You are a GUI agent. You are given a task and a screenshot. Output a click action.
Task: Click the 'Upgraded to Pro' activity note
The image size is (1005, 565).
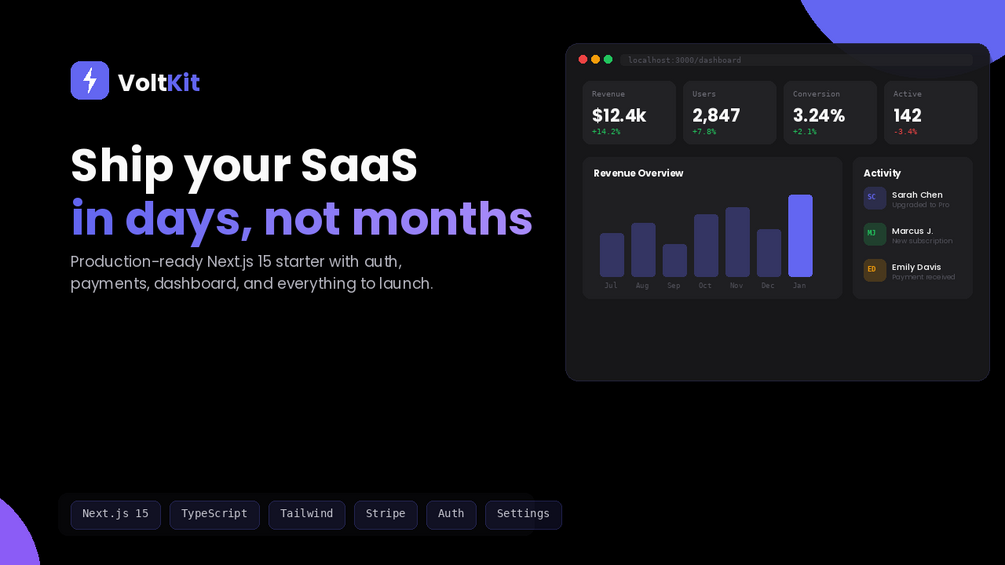coord(920,205)
